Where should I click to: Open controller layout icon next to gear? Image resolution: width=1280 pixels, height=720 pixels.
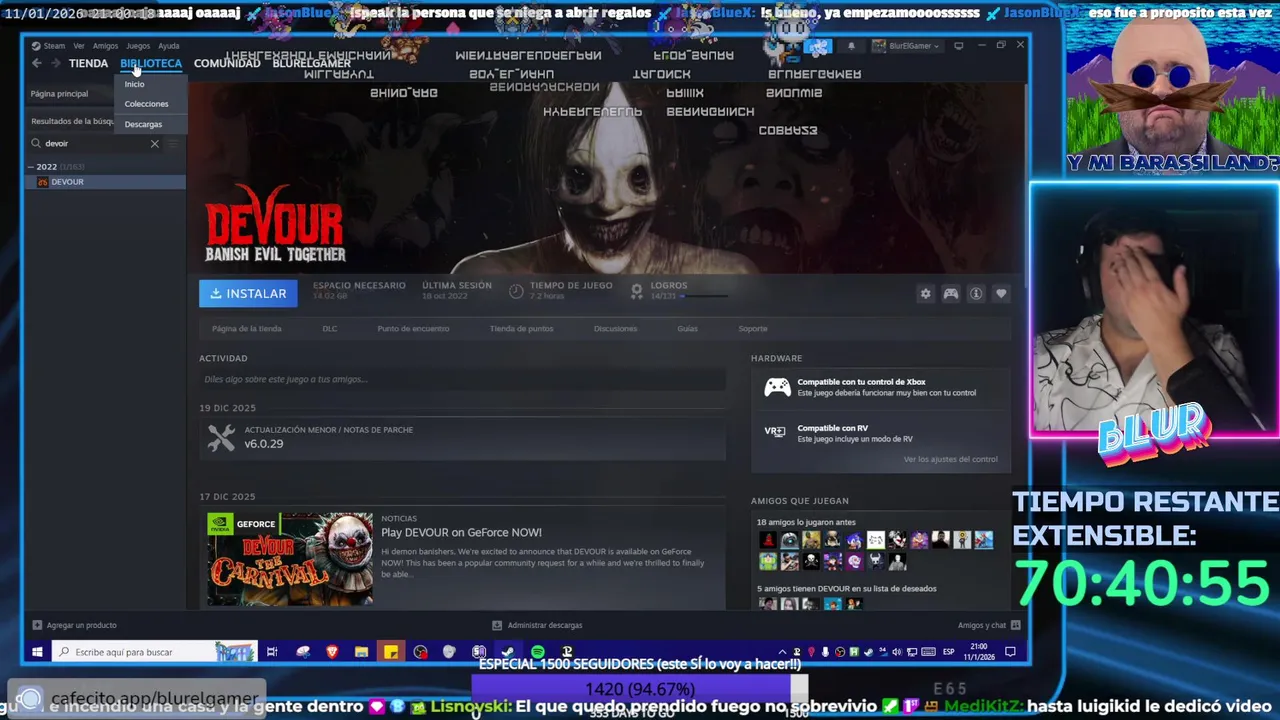(x=951, y=294)
